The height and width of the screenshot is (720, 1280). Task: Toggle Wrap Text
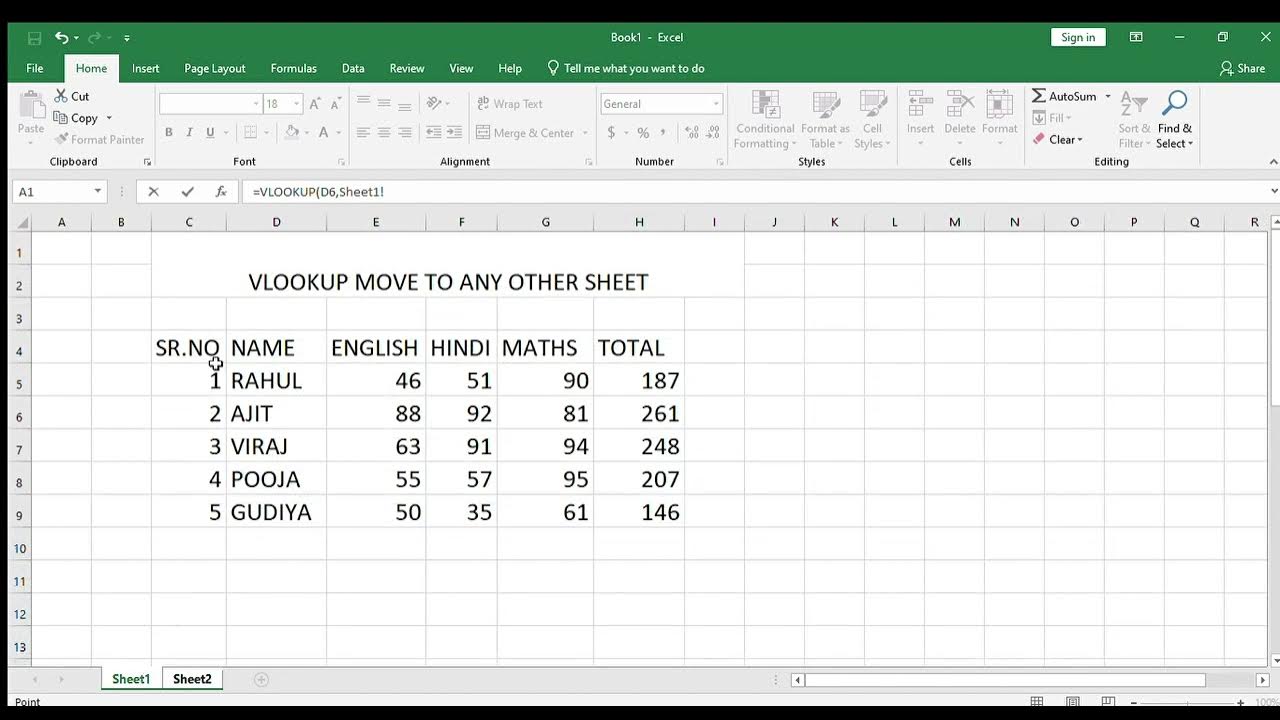tap(510, 104)
